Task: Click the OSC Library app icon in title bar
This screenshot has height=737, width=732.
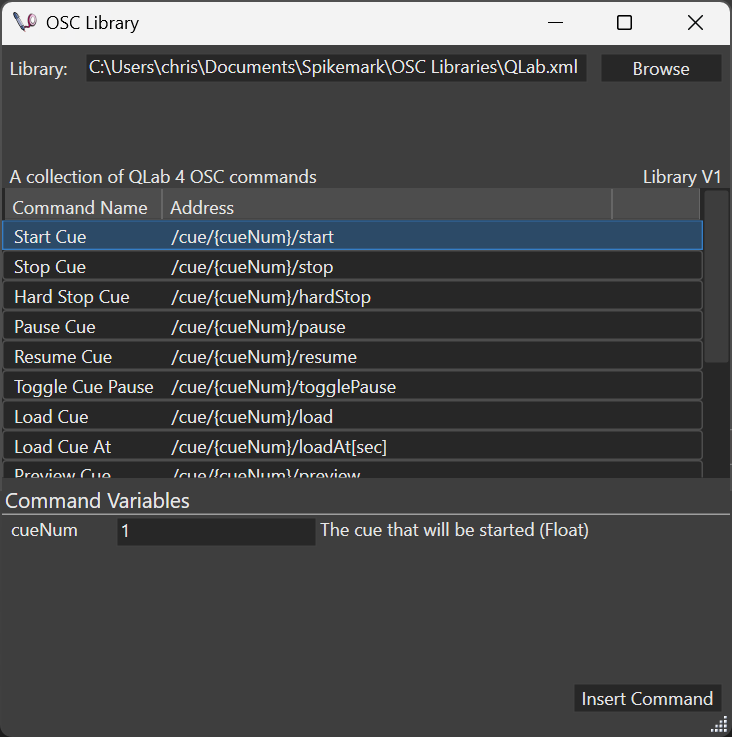Action: (25, 22)
